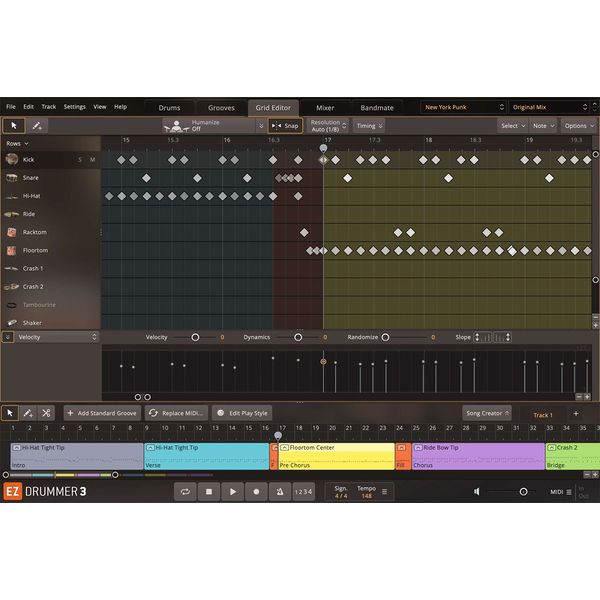Click the Tambourine instrument icon
Image resolution: width=600 pixels, height=600 pixels.
pos(12,305)
